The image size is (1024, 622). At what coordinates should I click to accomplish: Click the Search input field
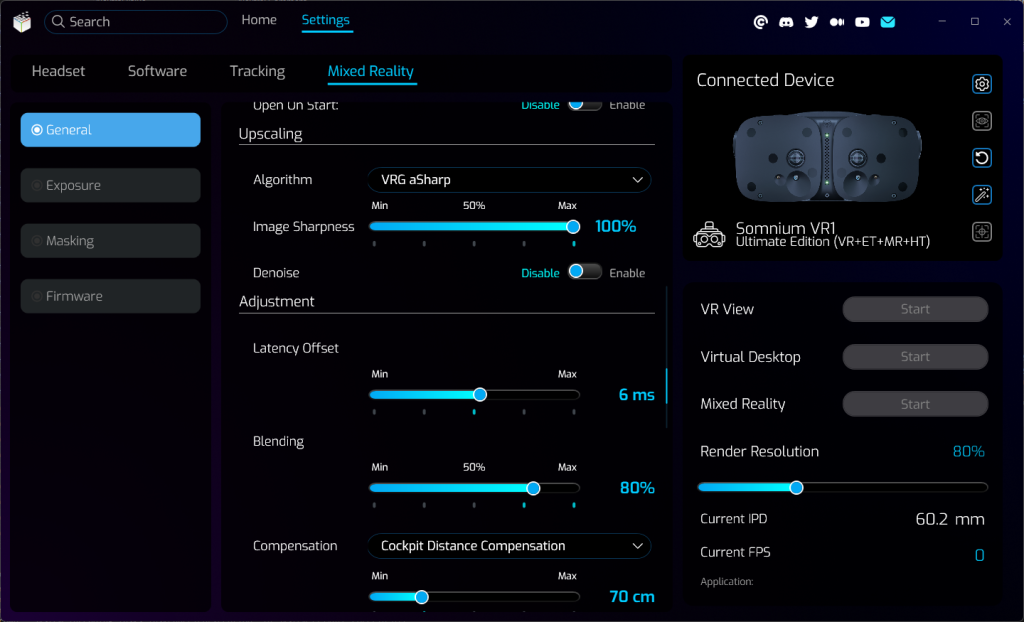(x=140, y=22)
